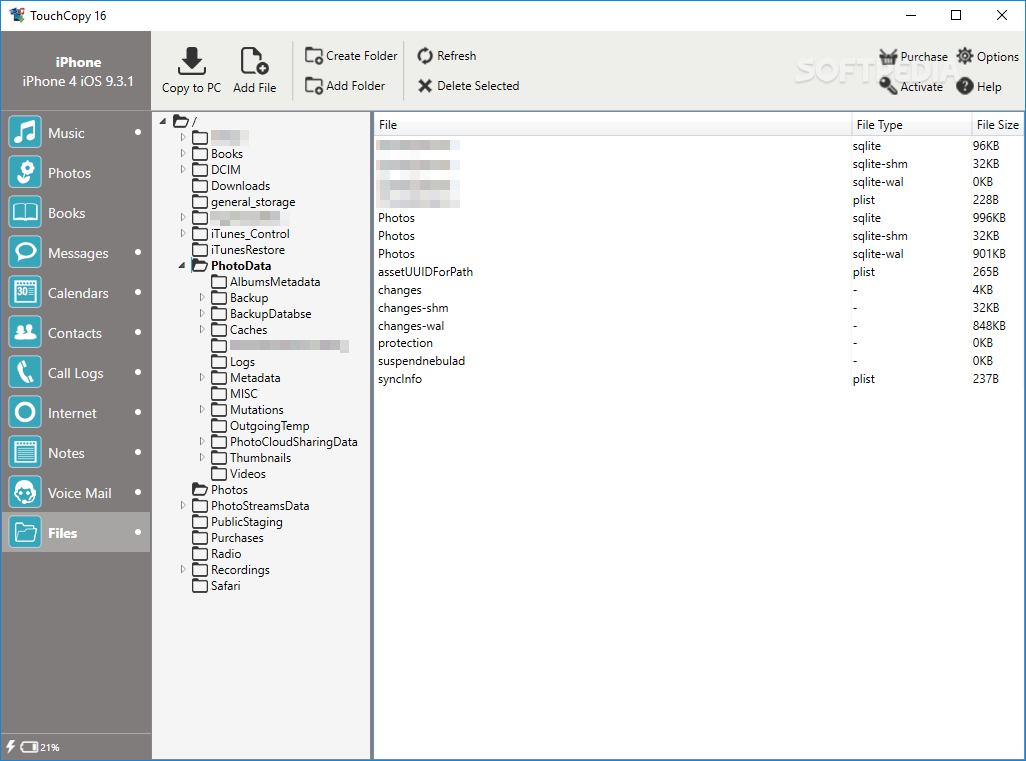Sort by the File column header

612,124
